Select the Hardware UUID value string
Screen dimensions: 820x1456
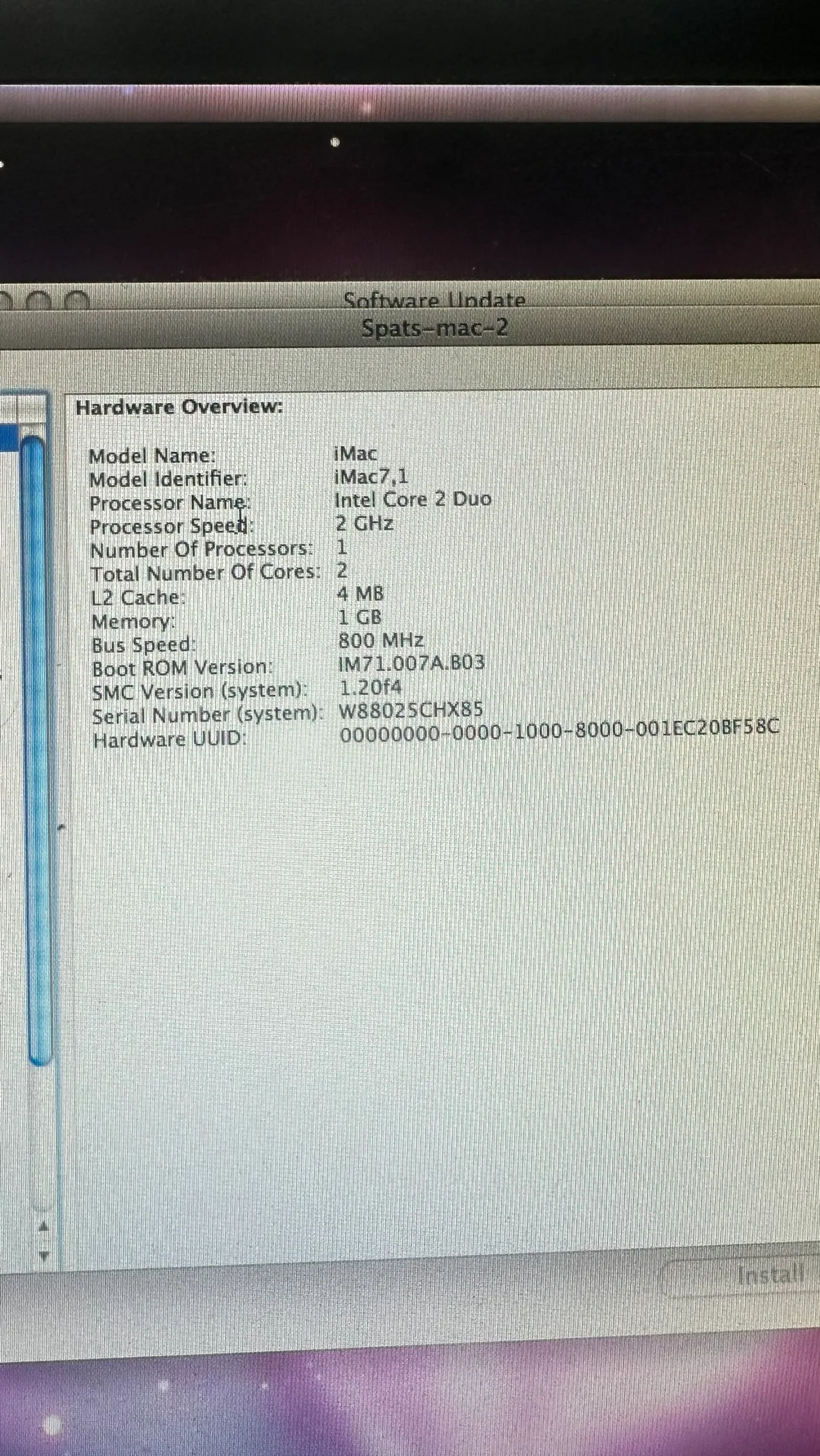coord(560,730)
